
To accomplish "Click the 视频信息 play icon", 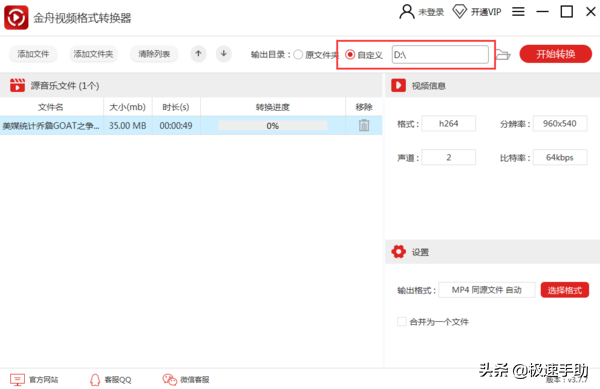I will click(x=398, y=85).
